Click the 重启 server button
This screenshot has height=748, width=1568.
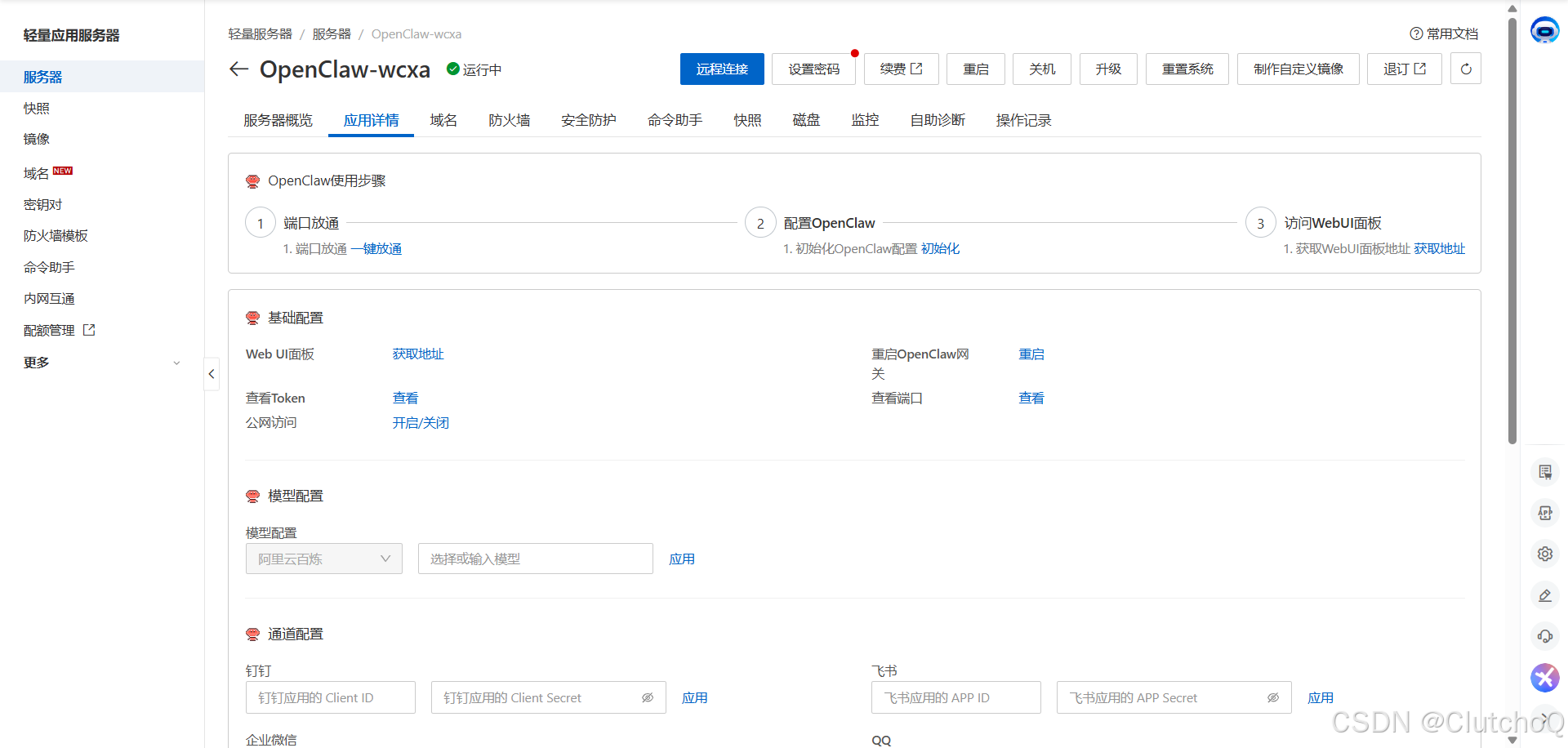point(976,69)
